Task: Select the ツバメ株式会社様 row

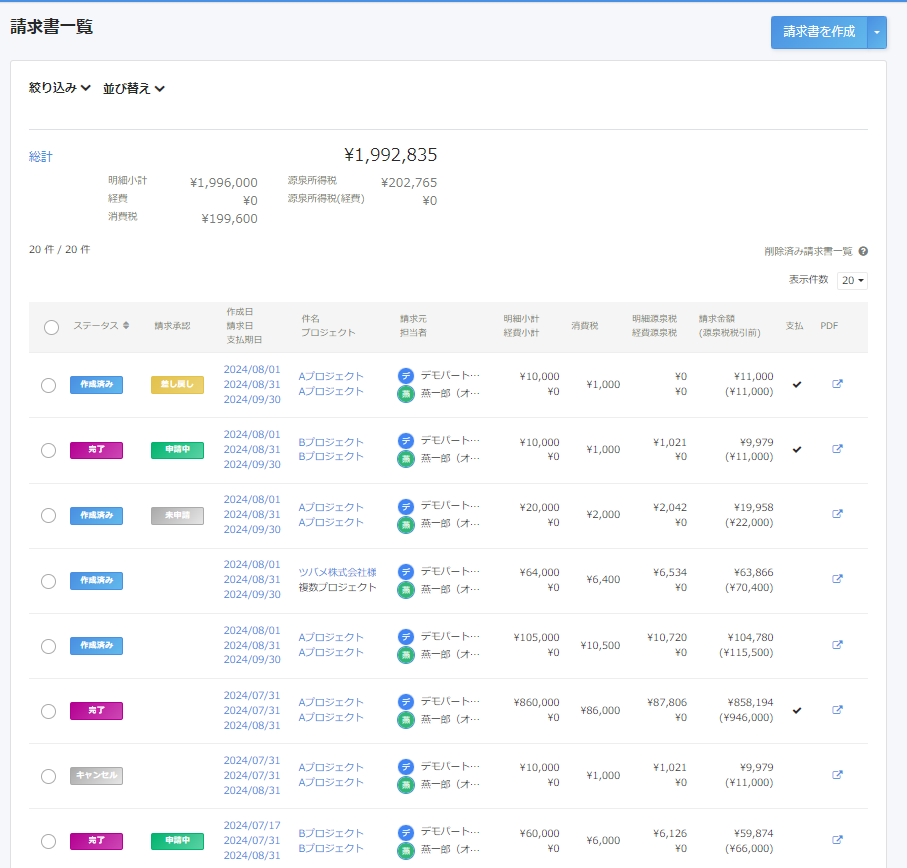Action: tap(49, 581)
